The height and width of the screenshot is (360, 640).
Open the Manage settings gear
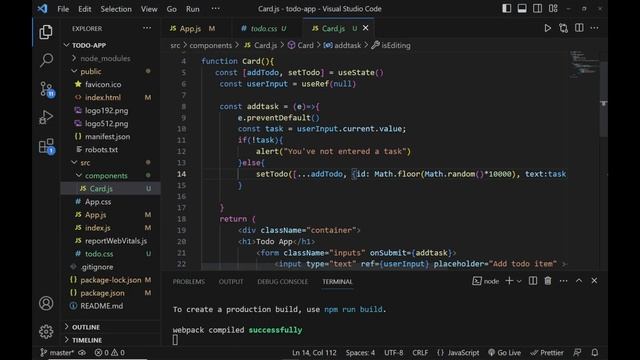click(x=46, y=331)
